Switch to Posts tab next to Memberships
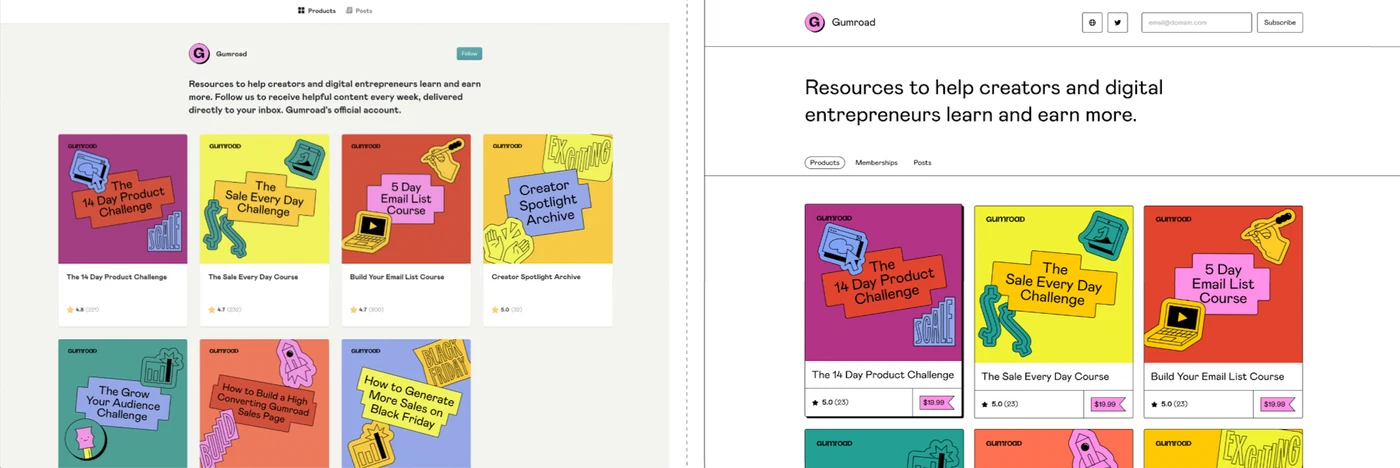 pos(922,162)
